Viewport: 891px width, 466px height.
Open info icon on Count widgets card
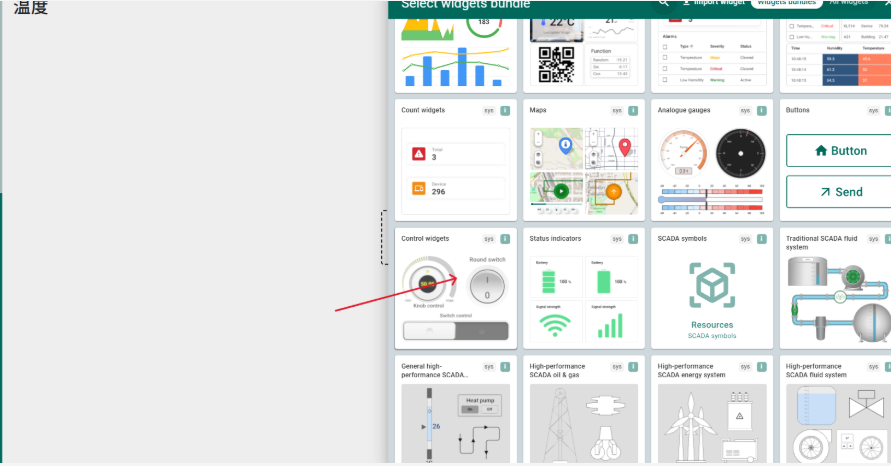point(505,111)
